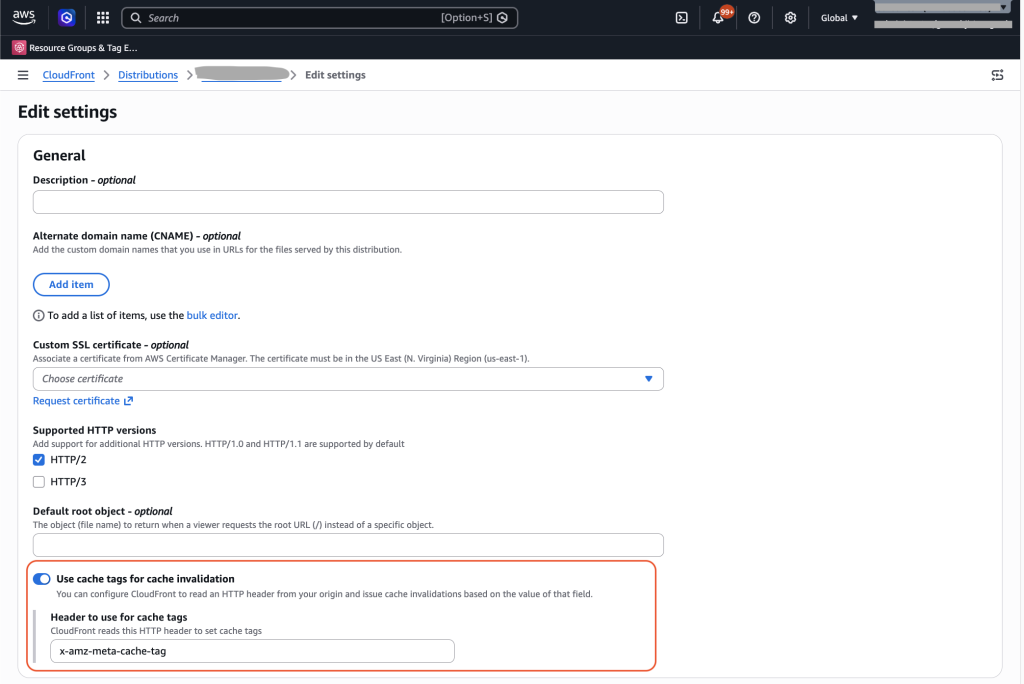Click external link icon next to Request certificate
Screen dimensions: 1024x684
(129, 401)
